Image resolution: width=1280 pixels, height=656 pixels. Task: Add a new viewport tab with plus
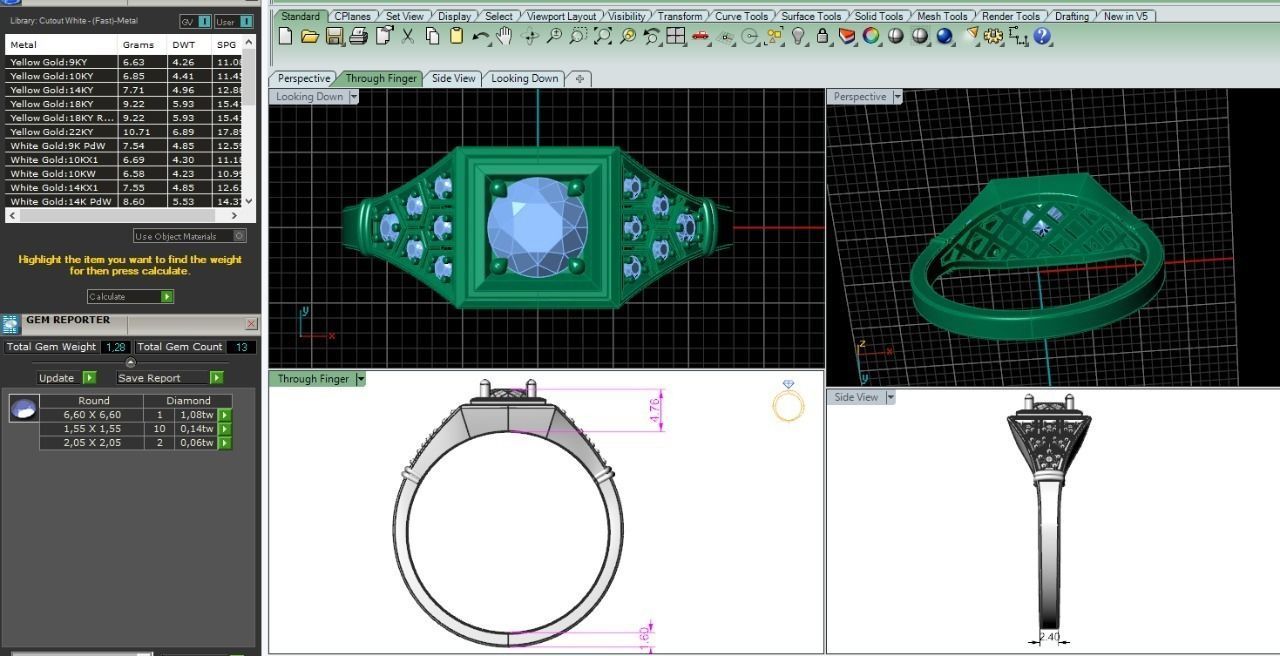[x=578, y=78]
